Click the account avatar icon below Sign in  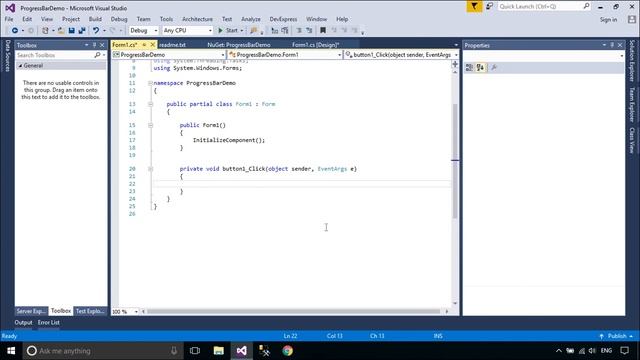tap(632, 19)
